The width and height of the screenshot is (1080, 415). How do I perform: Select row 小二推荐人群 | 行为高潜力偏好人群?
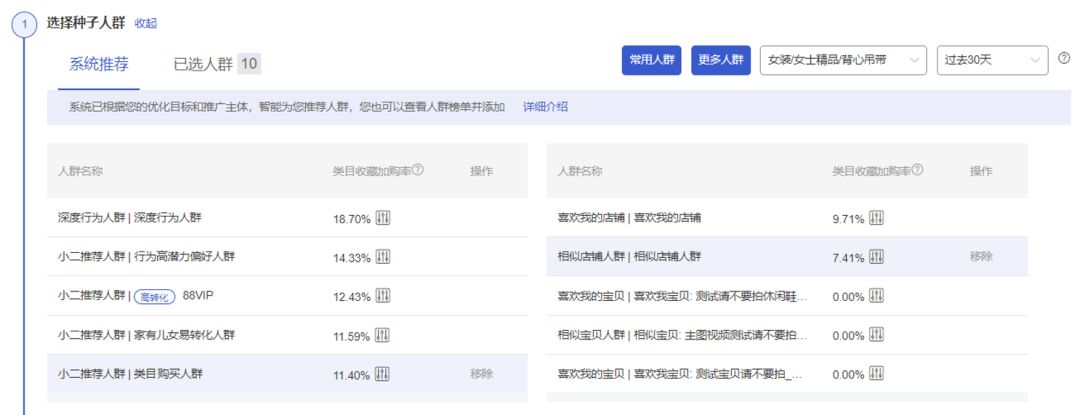click(x=287, y=257)
